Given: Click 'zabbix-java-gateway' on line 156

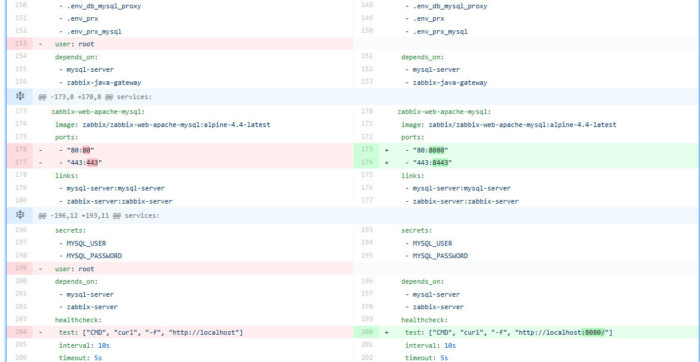Looking at the screenshot, I should pyautogui.click(x=104, y=82).
